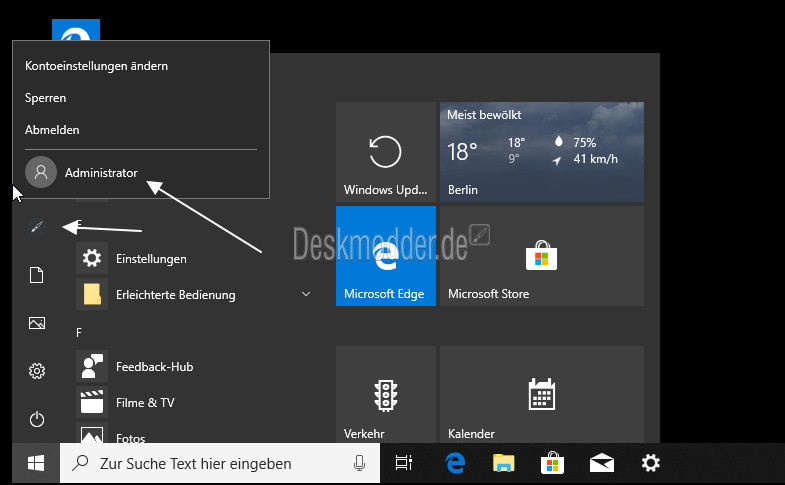Activate the microphone in search box
The width and height of the screenshot is (785, 485).
359,463
